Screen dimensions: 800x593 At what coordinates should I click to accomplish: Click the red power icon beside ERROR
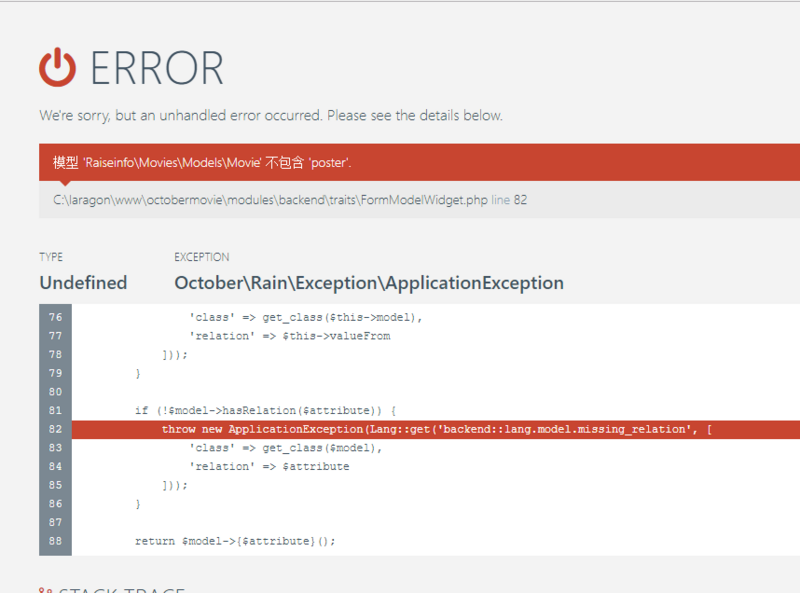[58, 67]
